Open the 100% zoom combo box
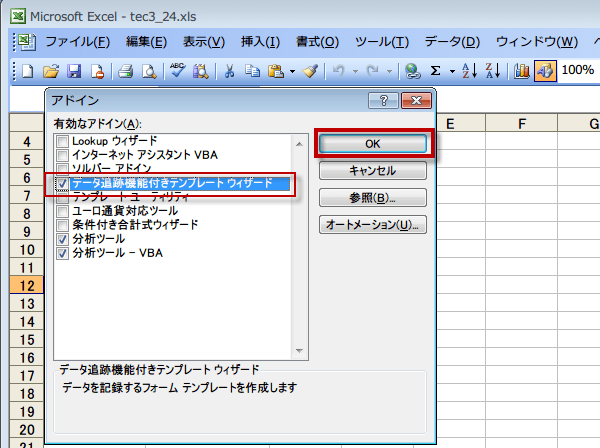 (578, 70)
